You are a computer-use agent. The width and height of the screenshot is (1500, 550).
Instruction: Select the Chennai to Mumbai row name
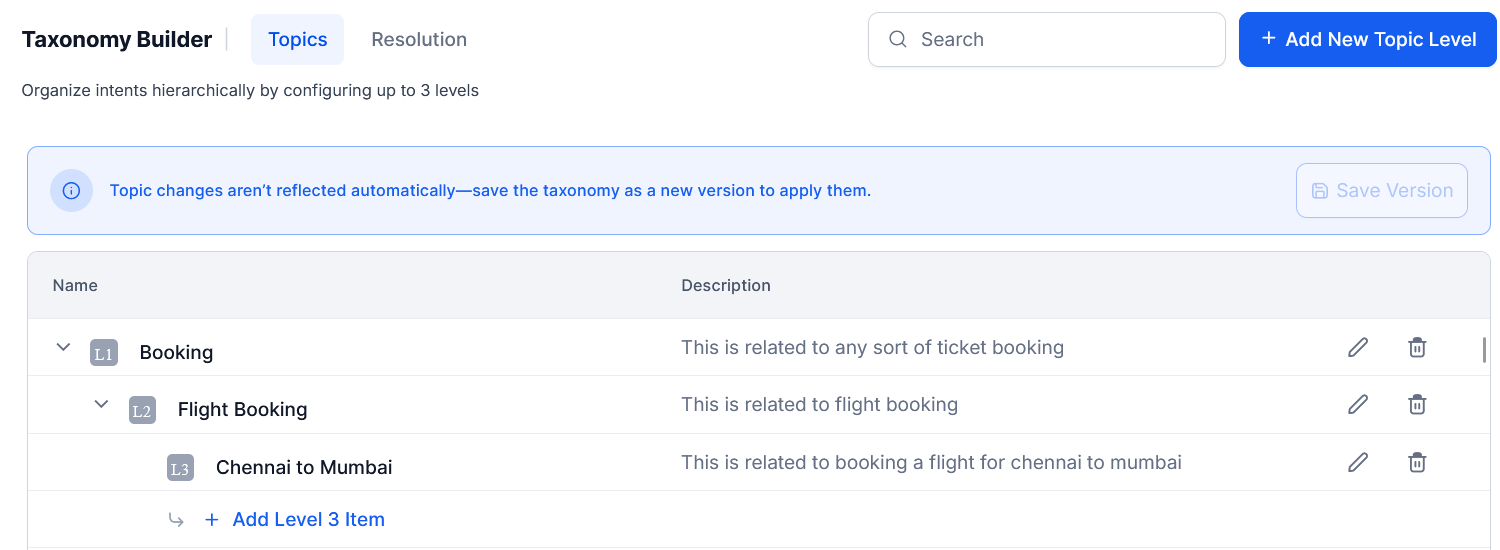[x=304, y=468]
